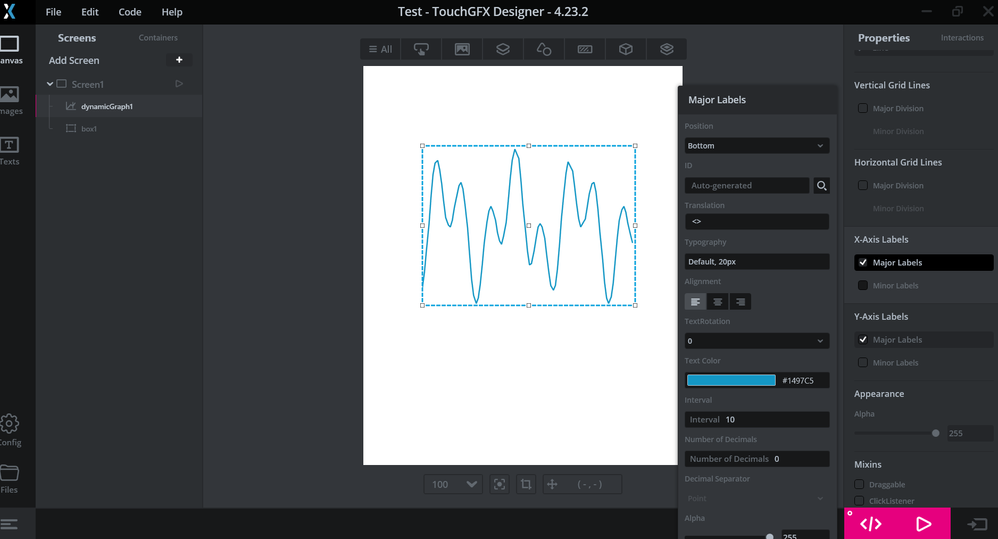Open the Containers widget category
This screenshot has width=998, height=539.
[x=503, y=49]
